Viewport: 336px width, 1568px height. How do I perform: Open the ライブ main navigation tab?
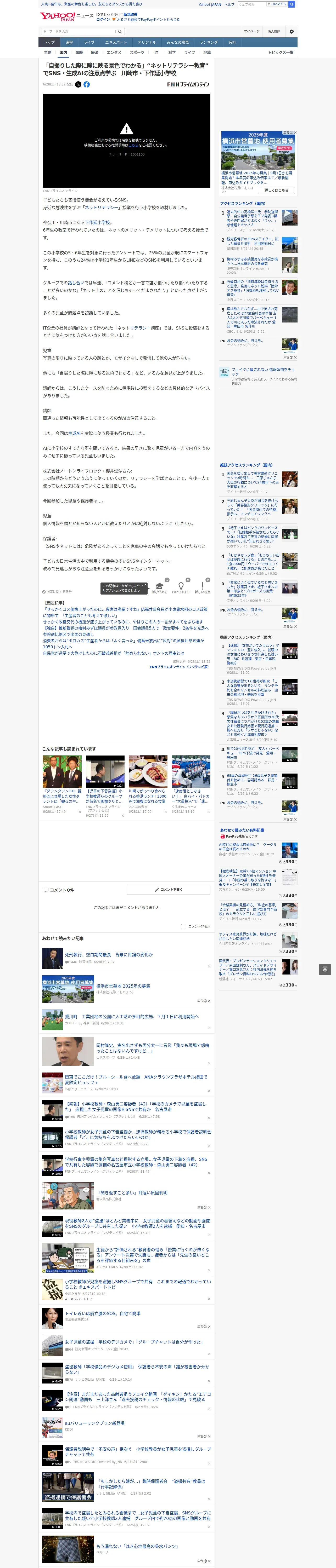click(89, 42)
